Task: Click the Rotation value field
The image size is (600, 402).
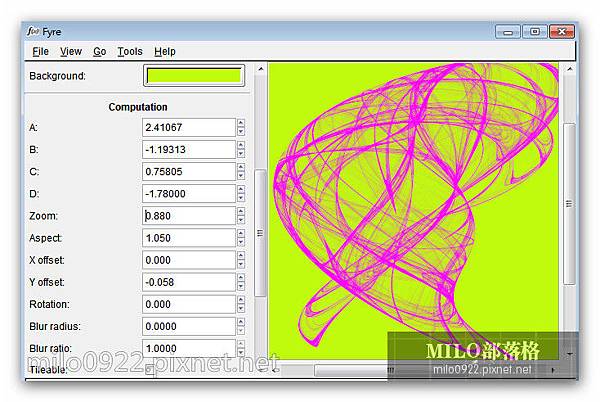Action: (x=189, y=304)
